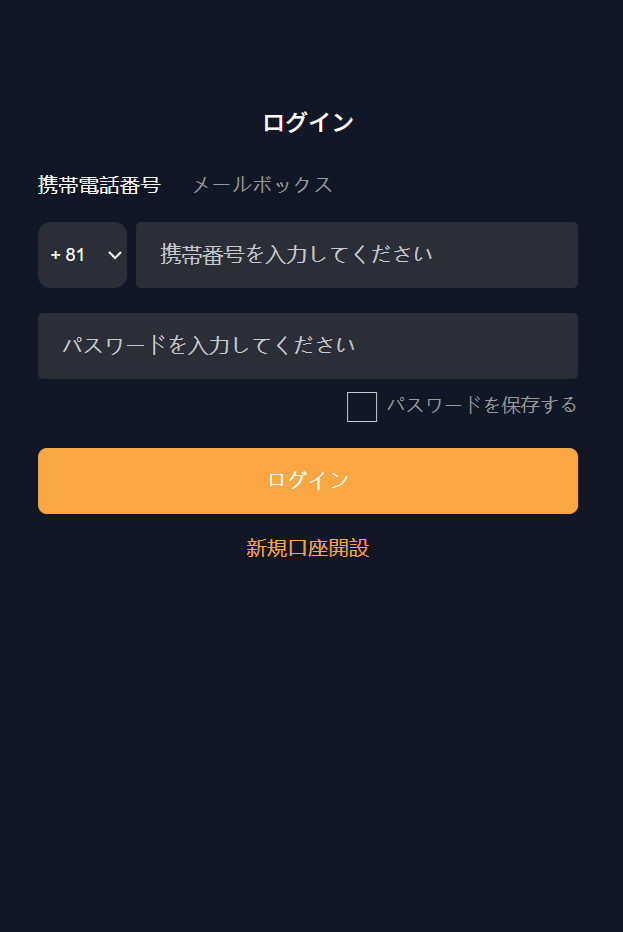Click the + 81 dialing code text
The width and height of the screenshot is (623, 932).
(68, 255)
